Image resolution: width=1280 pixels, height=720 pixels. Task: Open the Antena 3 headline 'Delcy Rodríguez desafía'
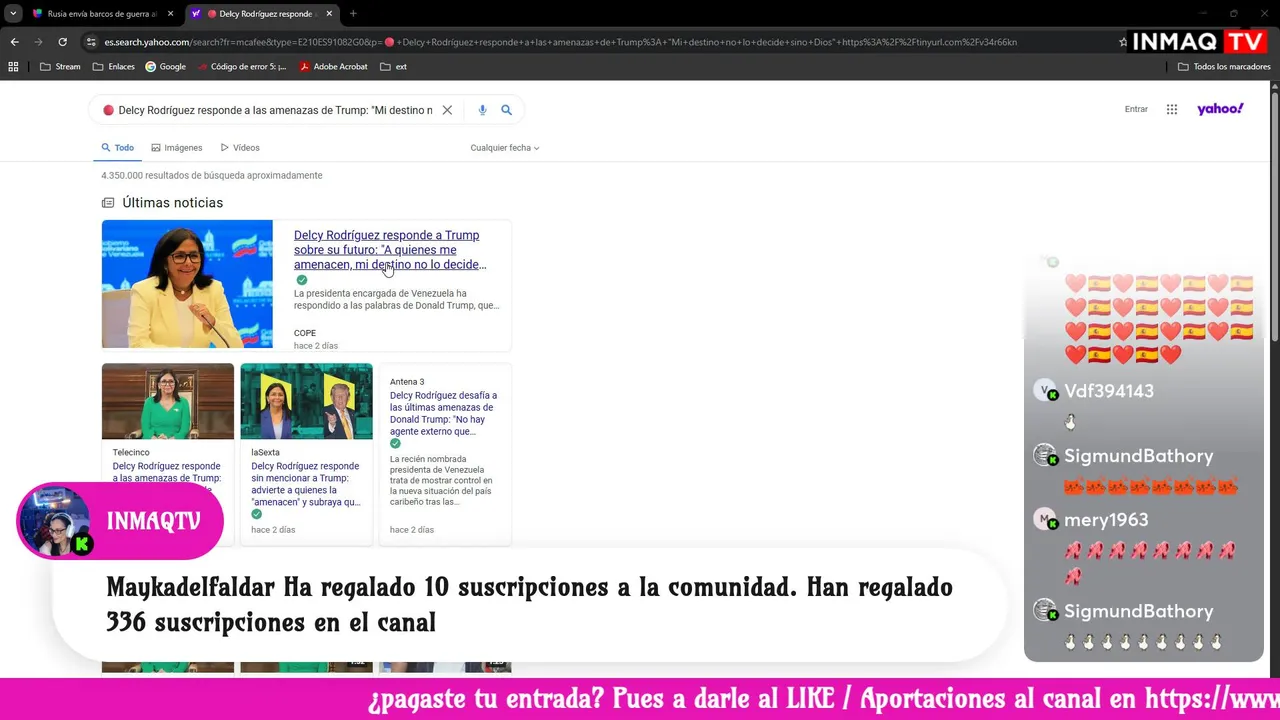pos(443,413)
